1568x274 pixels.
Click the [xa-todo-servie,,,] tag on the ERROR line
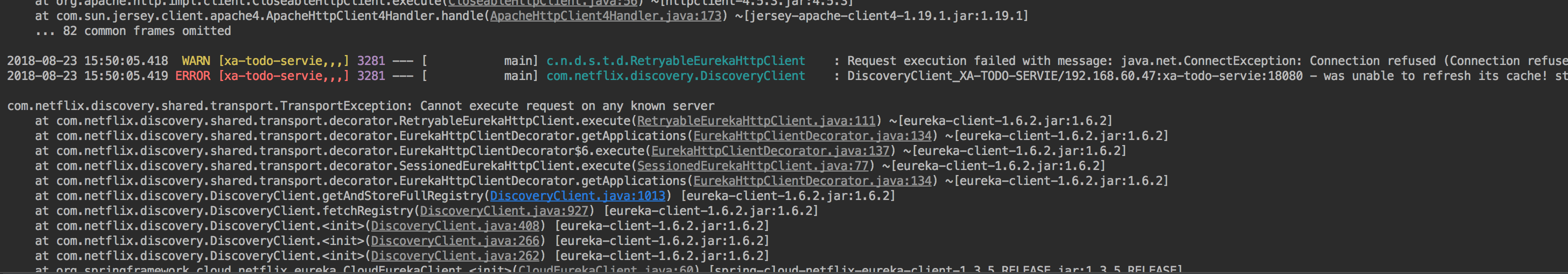[x=284, y=75]
